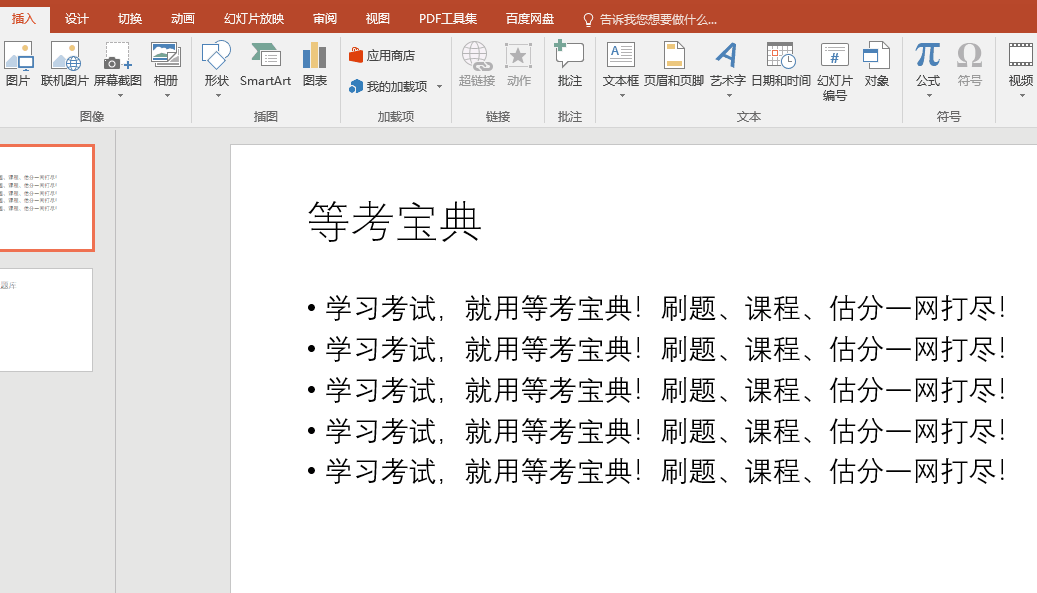Expand the 我的加载项 dropdown arrow
Image resolution: width=1037 pixels, height=593 pixels.
439,87
